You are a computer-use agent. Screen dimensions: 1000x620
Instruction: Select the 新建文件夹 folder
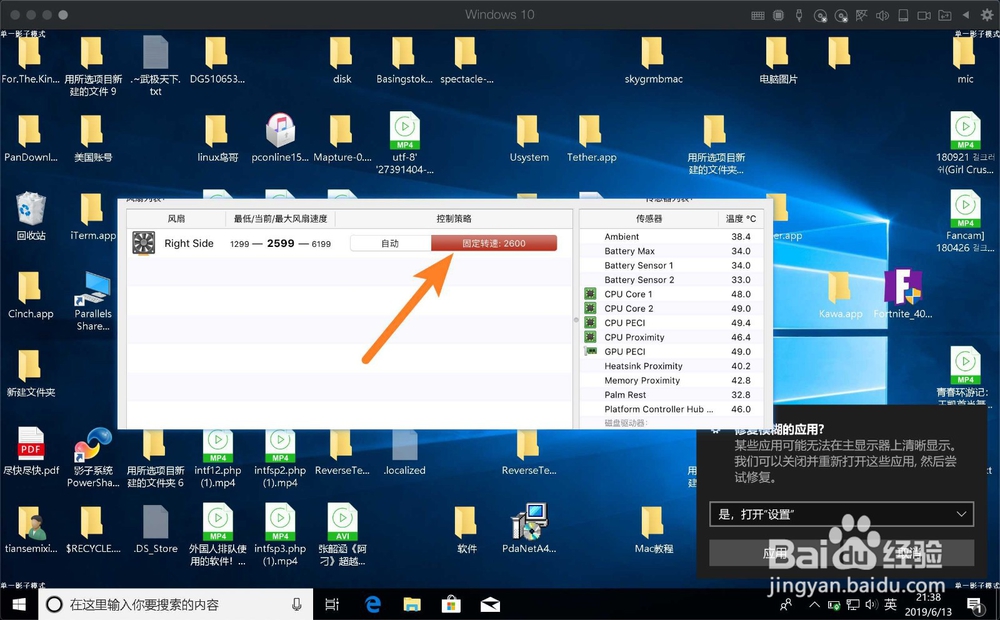[31, 373]
